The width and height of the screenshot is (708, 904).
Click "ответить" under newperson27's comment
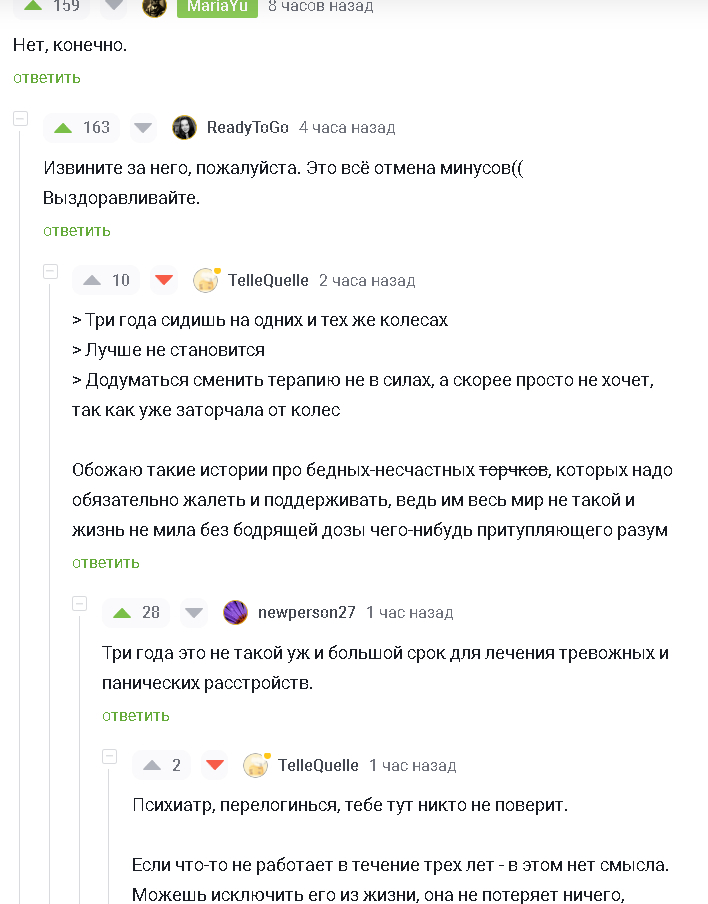coord(135,716)
